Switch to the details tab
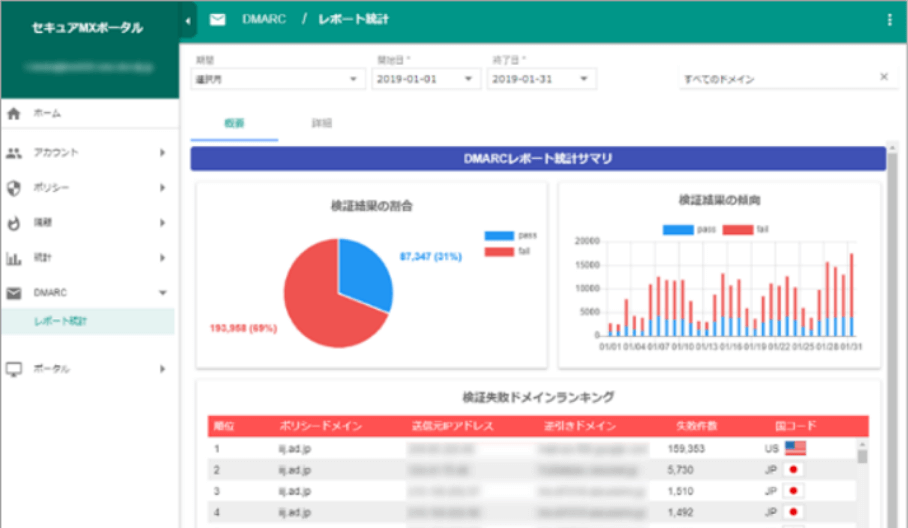Screen dimensions: 908x528 [x=321, y=123]
